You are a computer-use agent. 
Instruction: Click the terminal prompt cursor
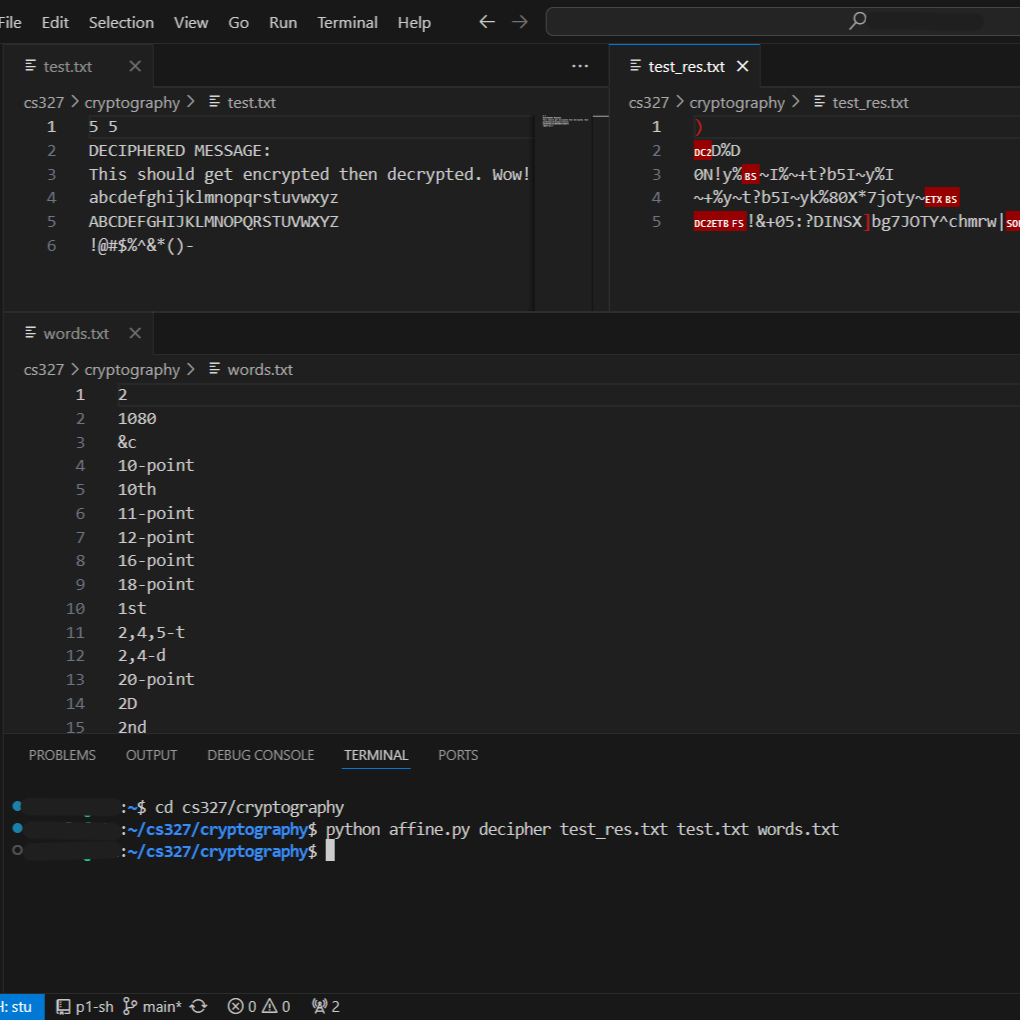pos(330,851)
